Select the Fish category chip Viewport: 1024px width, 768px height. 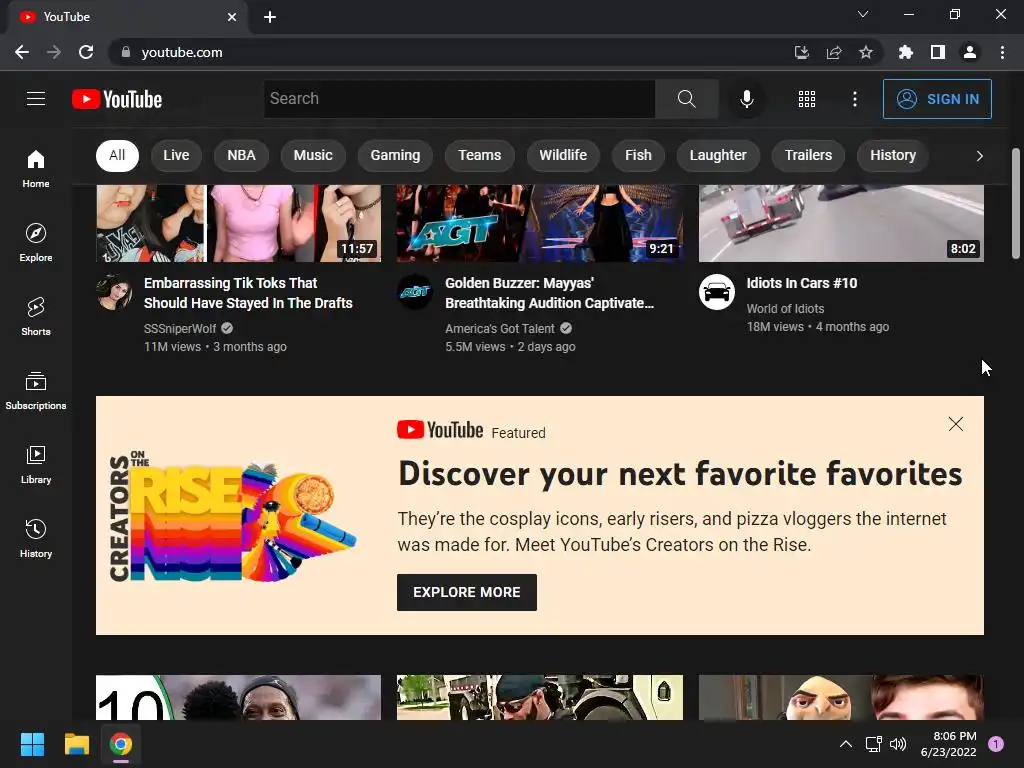tap(638, 155)
